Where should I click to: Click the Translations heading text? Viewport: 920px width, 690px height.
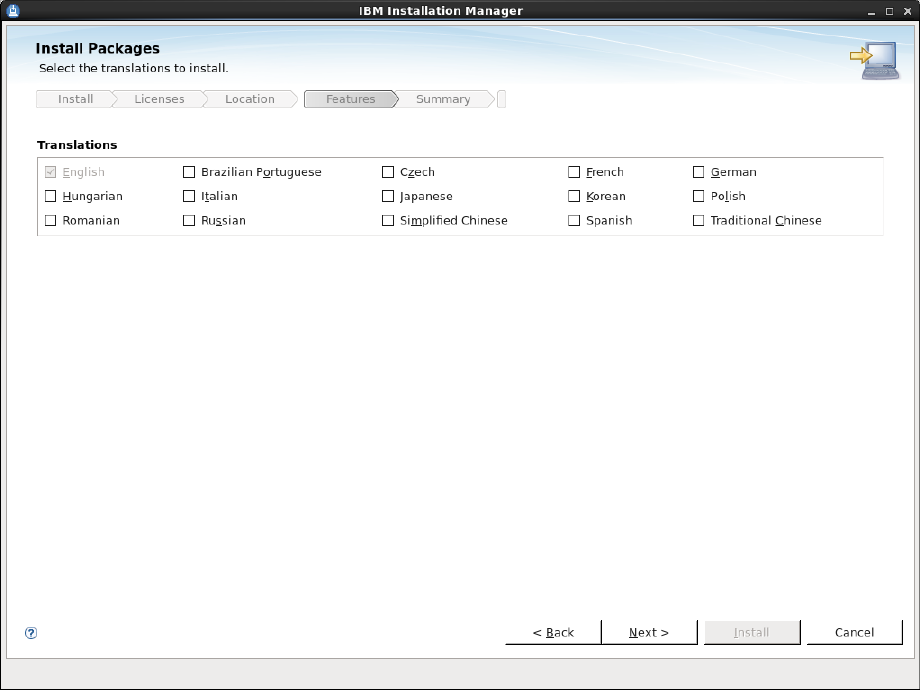pos(77,145)
